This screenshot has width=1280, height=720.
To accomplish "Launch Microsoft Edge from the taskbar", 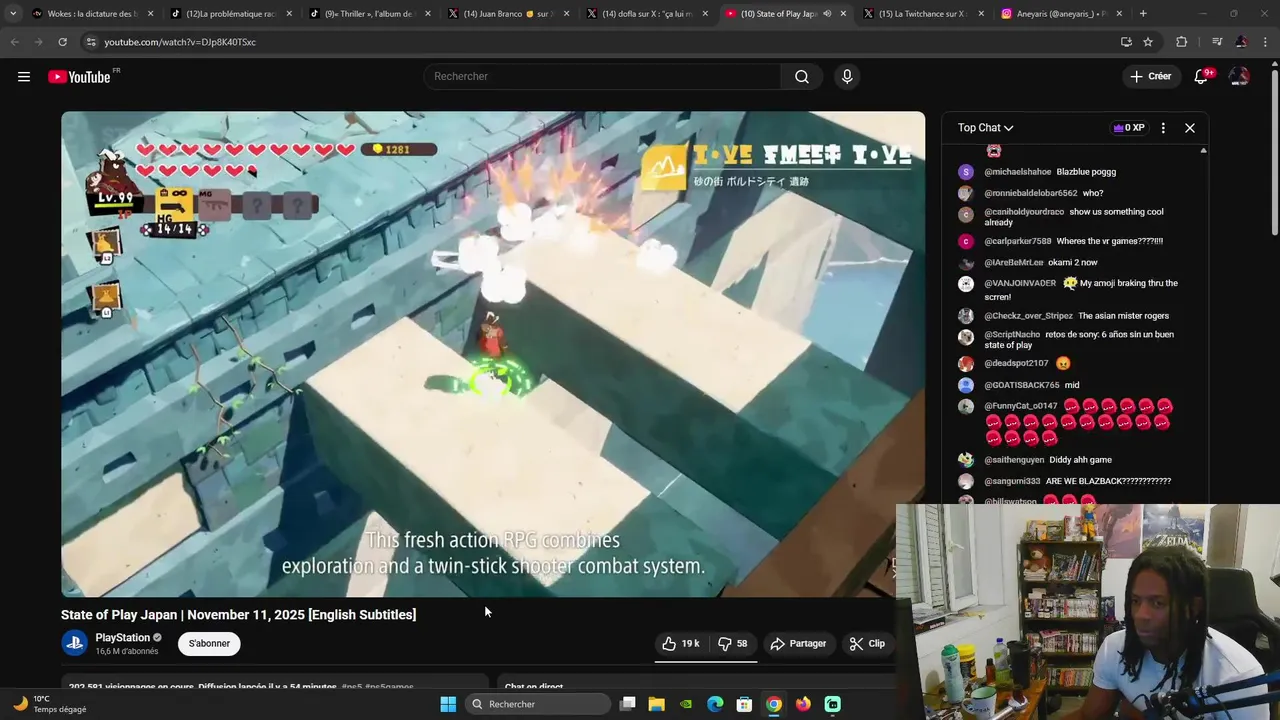I will (715, 704).
